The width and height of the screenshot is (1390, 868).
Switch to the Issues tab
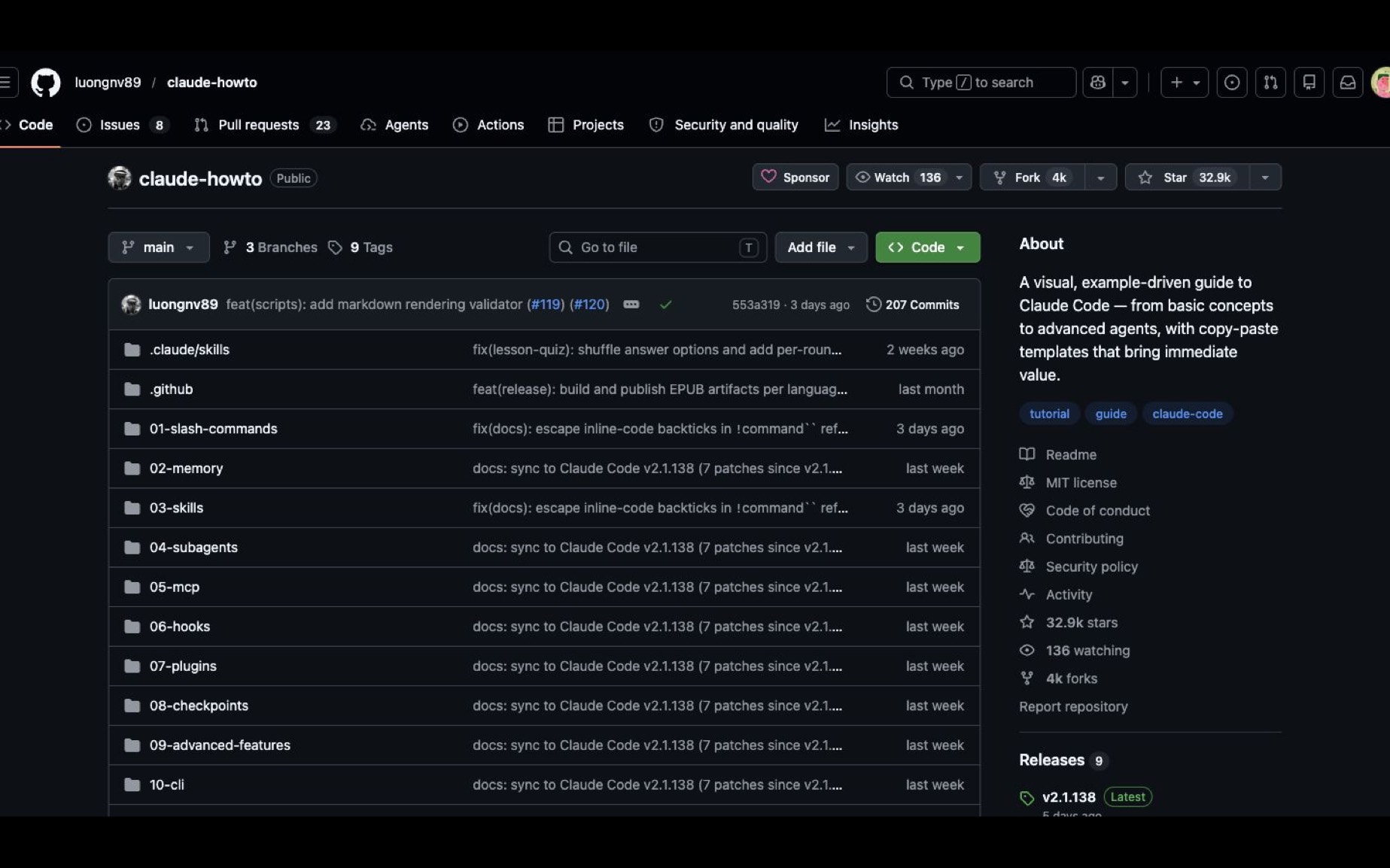pyautogui.click(x=122, y=125)
